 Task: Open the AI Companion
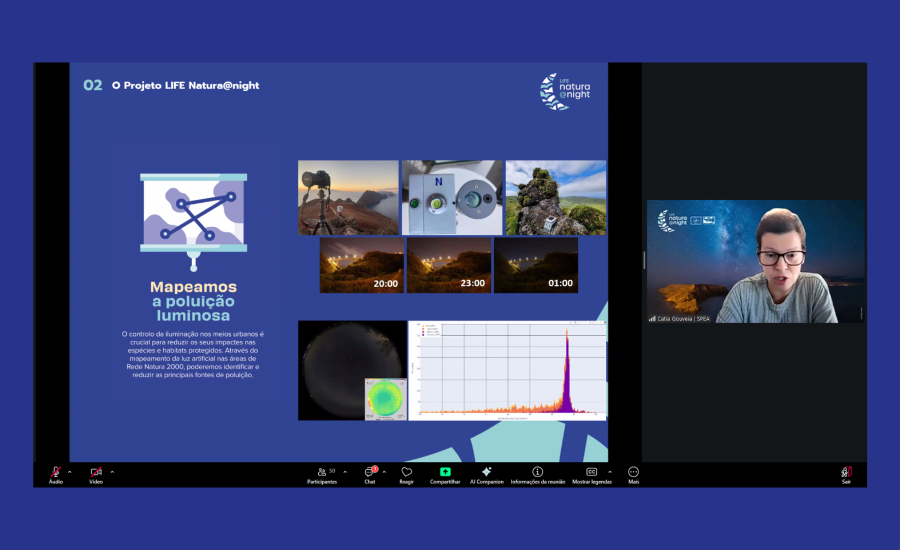(486, 473)
